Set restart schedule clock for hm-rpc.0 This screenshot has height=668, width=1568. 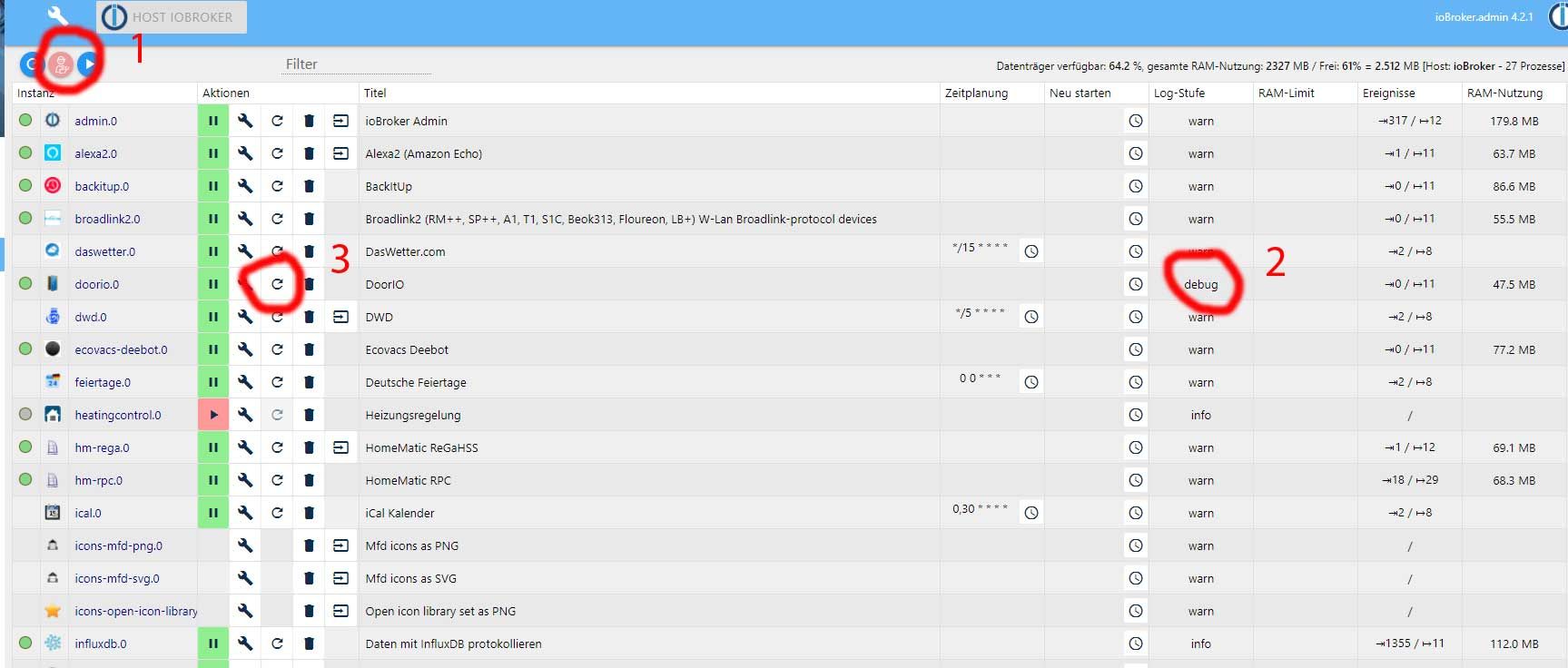1136,480
